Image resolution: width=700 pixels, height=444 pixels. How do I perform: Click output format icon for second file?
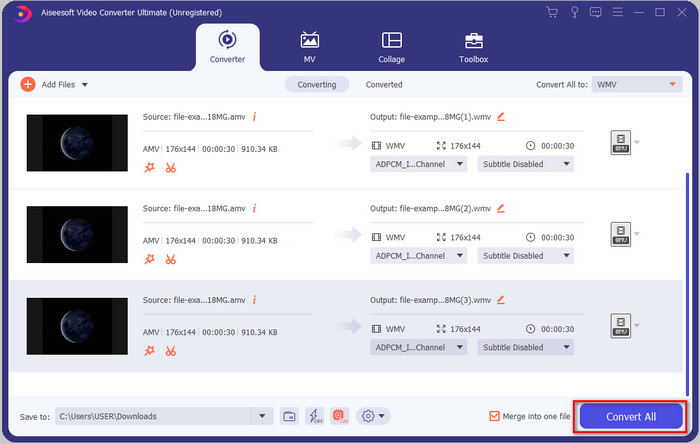(x=621, y=234)
